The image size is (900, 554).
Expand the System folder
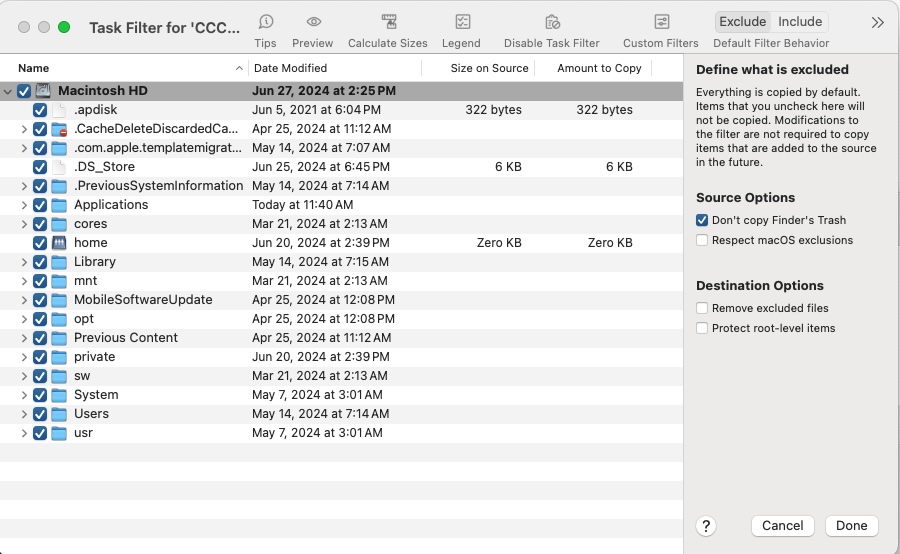tap(24, 395)
